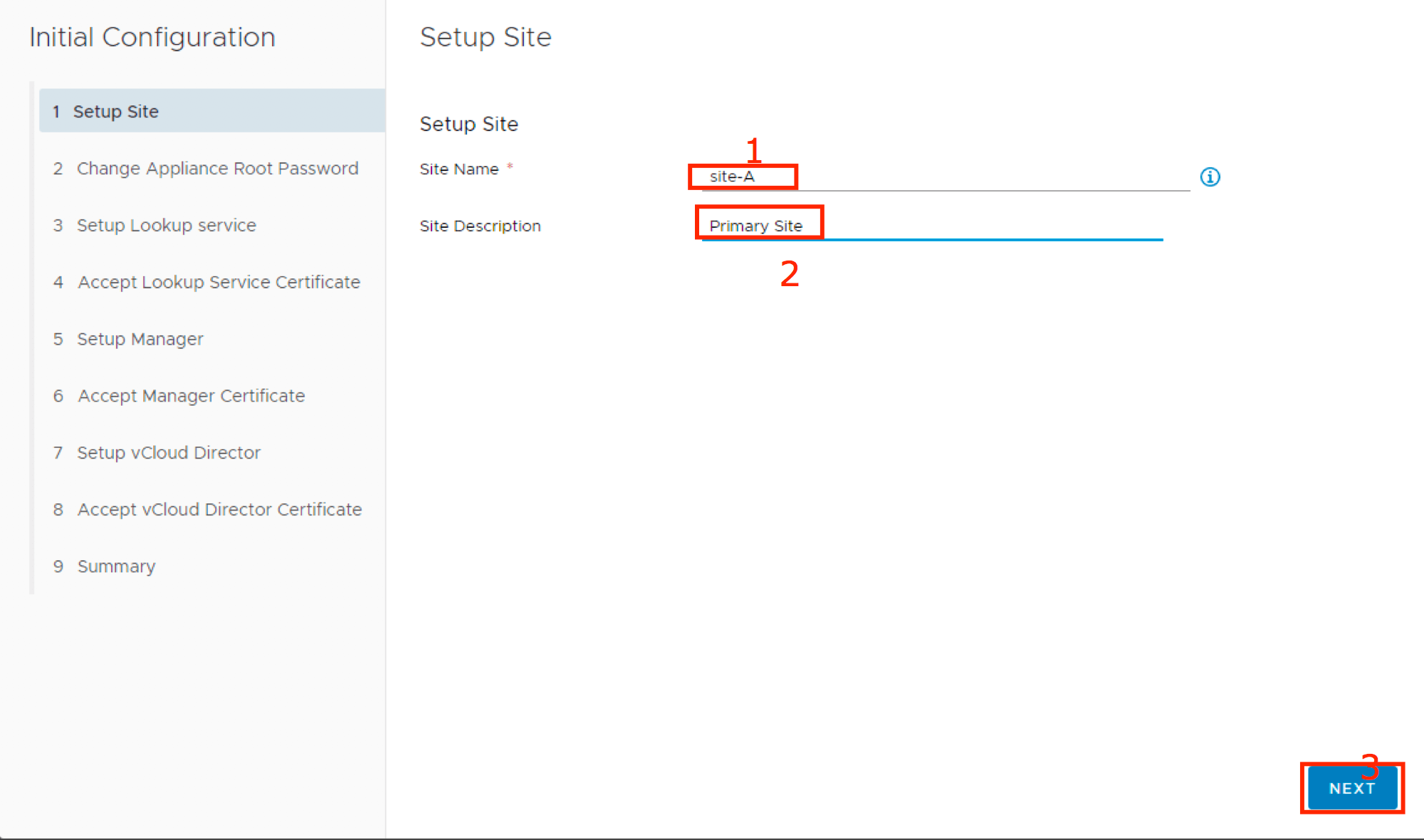
Task: Go to the Summary step
Action: (116, 567)
